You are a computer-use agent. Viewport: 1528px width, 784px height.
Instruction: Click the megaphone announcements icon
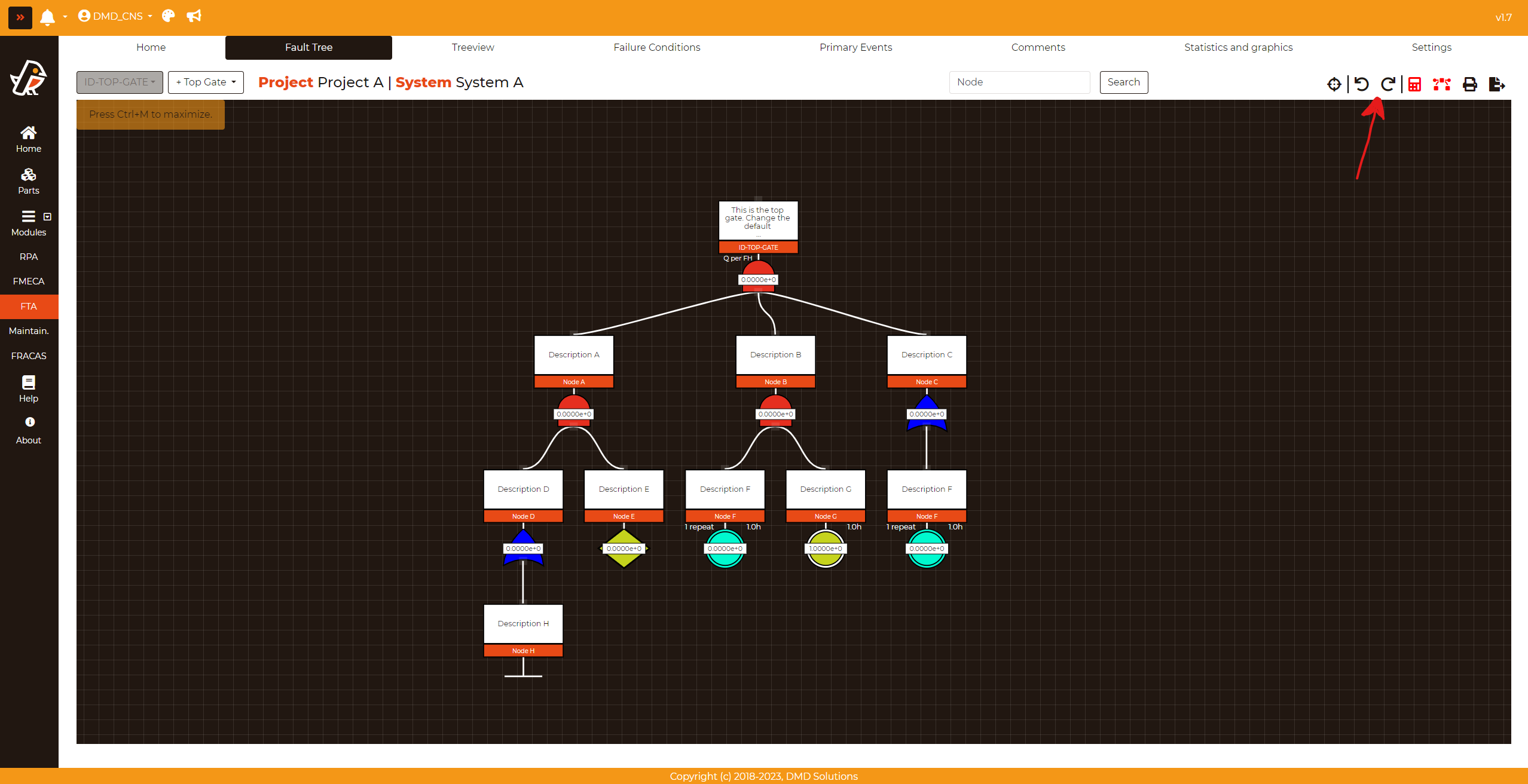click(x=194, y=16)
